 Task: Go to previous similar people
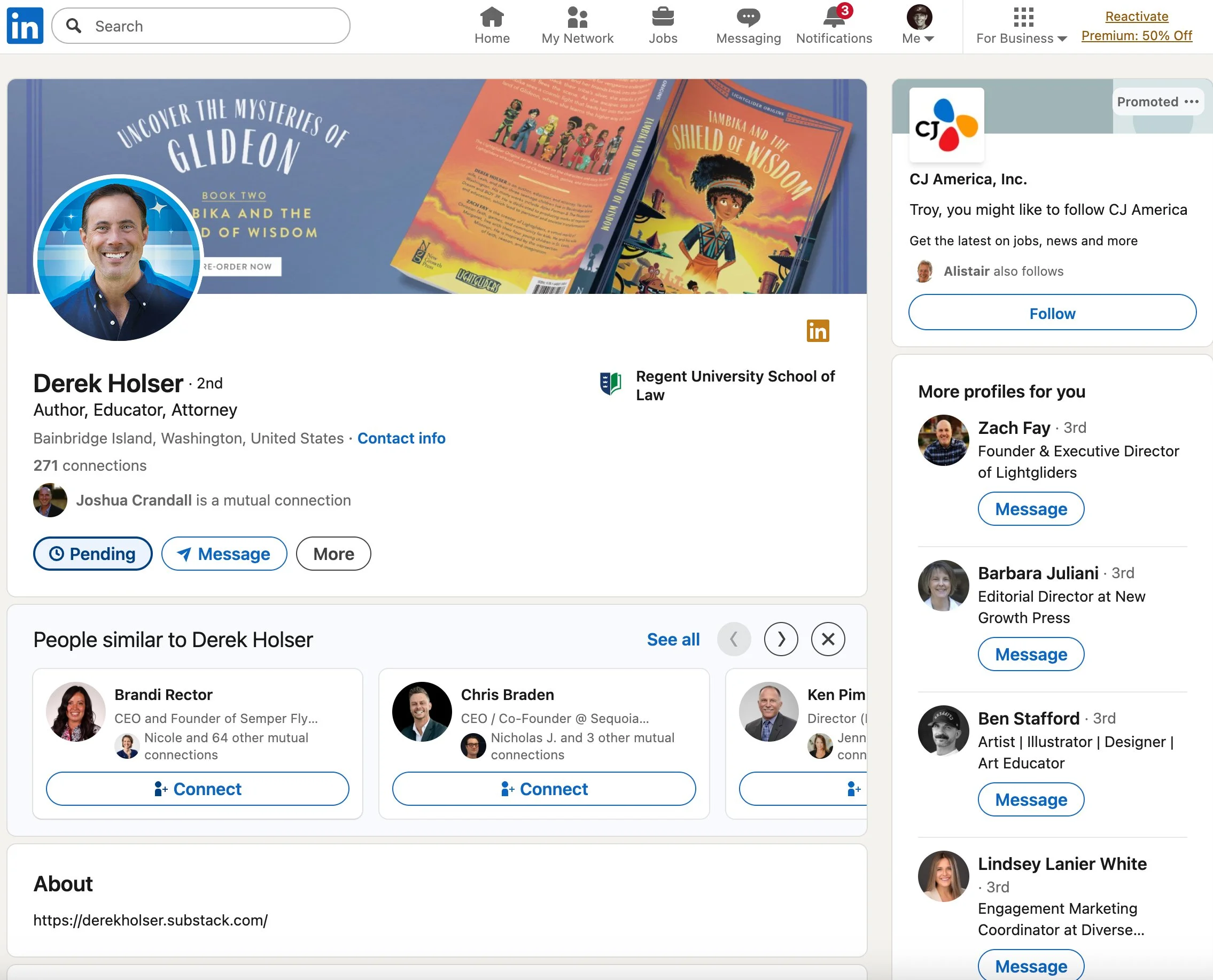click(734, 639)
